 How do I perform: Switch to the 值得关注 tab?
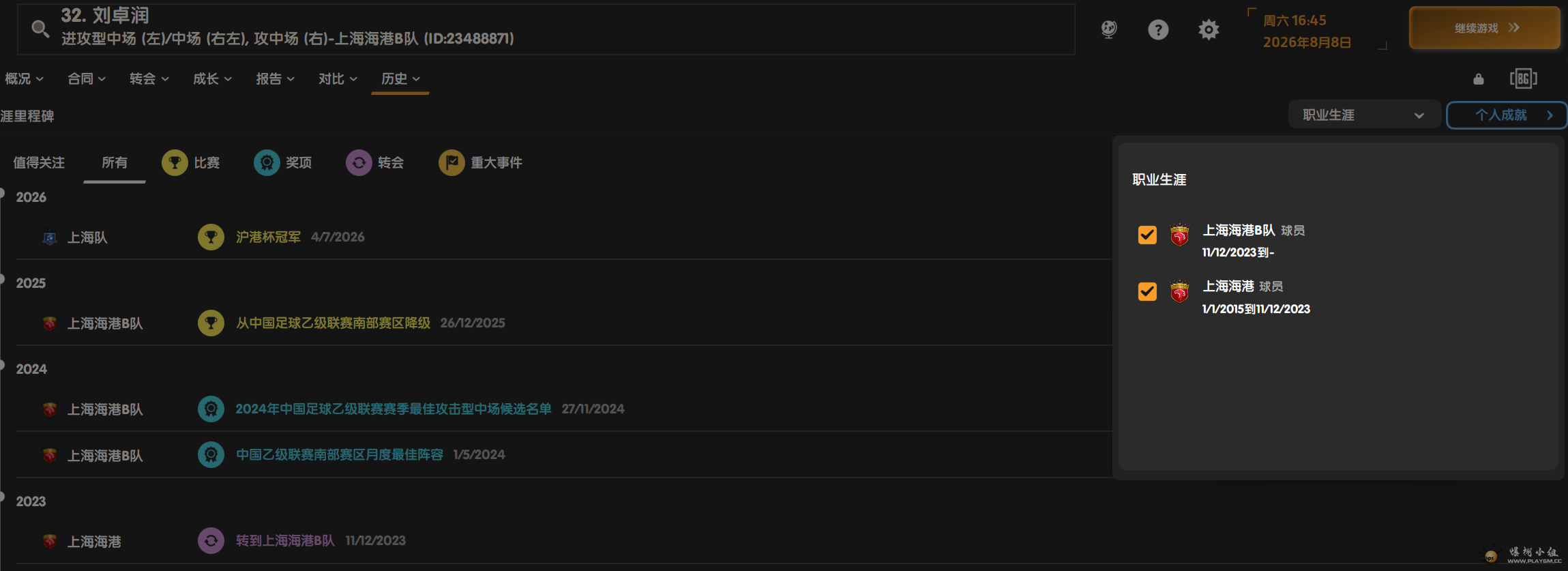coord(39,163)
